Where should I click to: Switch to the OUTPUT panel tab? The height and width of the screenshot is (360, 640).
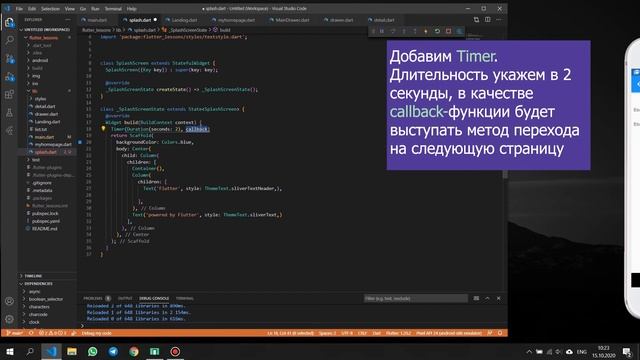pos(125,298)
